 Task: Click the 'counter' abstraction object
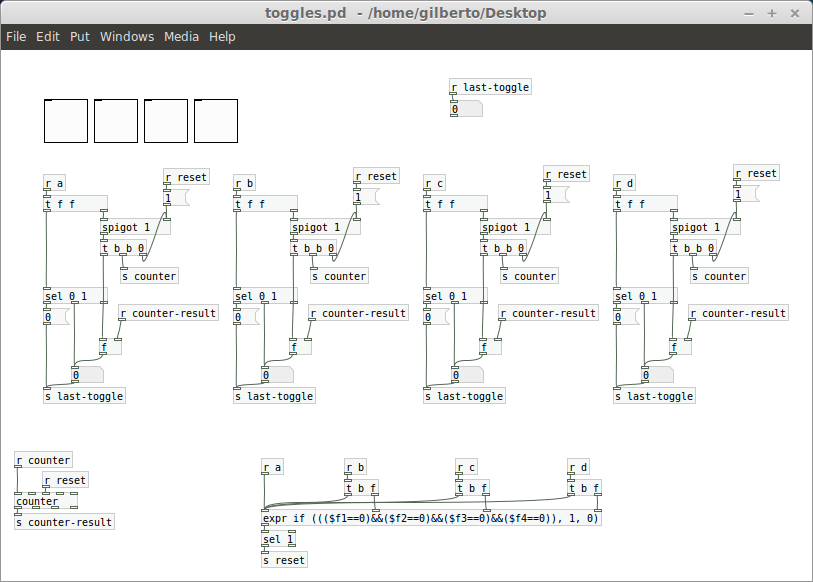pos(38,502)
